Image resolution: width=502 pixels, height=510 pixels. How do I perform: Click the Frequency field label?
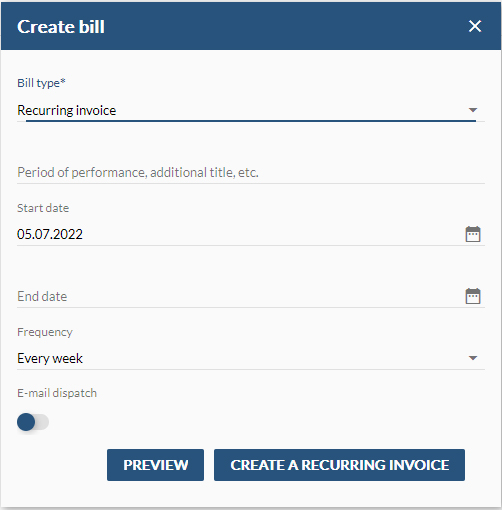[x=45, y=332]
